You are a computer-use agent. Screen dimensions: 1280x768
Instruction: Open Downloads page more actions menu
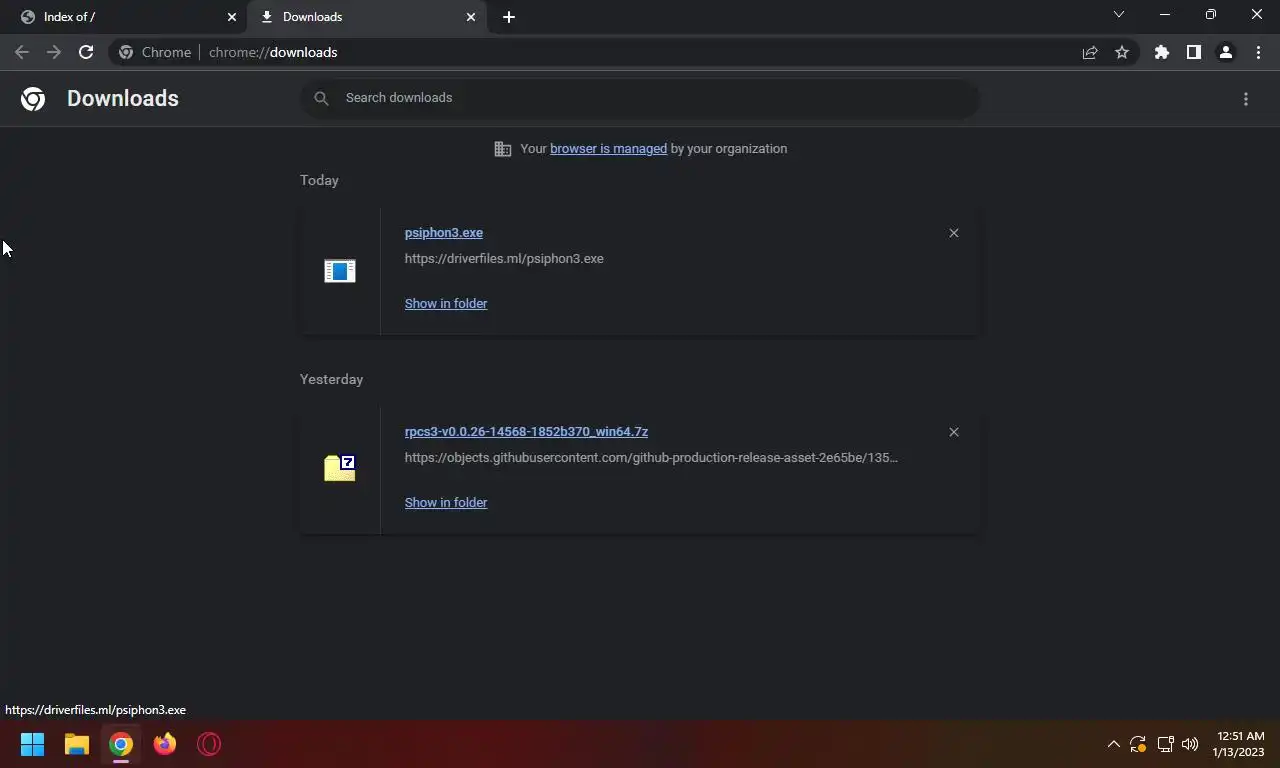[x=1246, y=98]
